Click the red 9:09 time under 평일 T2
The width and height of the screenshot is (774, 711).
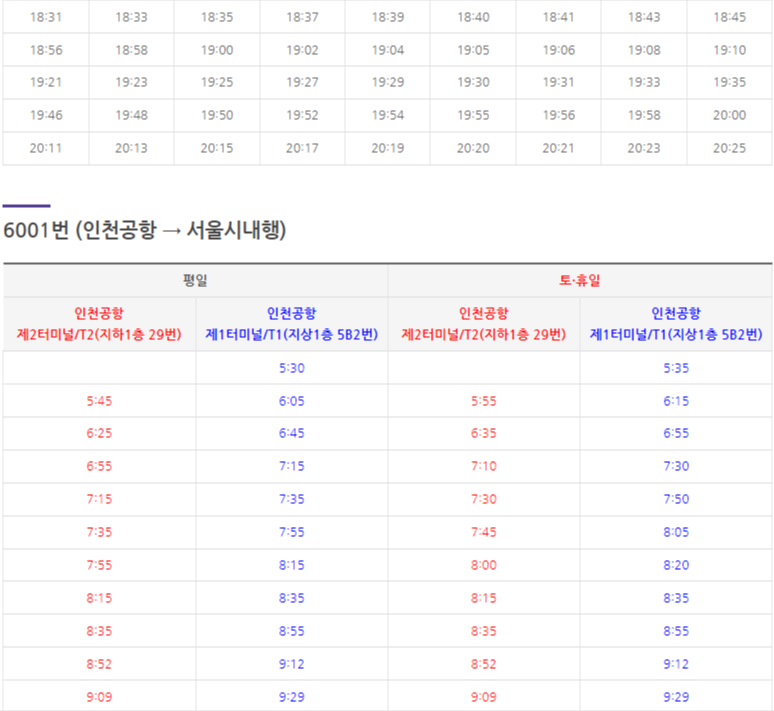[x=99, y=697]
